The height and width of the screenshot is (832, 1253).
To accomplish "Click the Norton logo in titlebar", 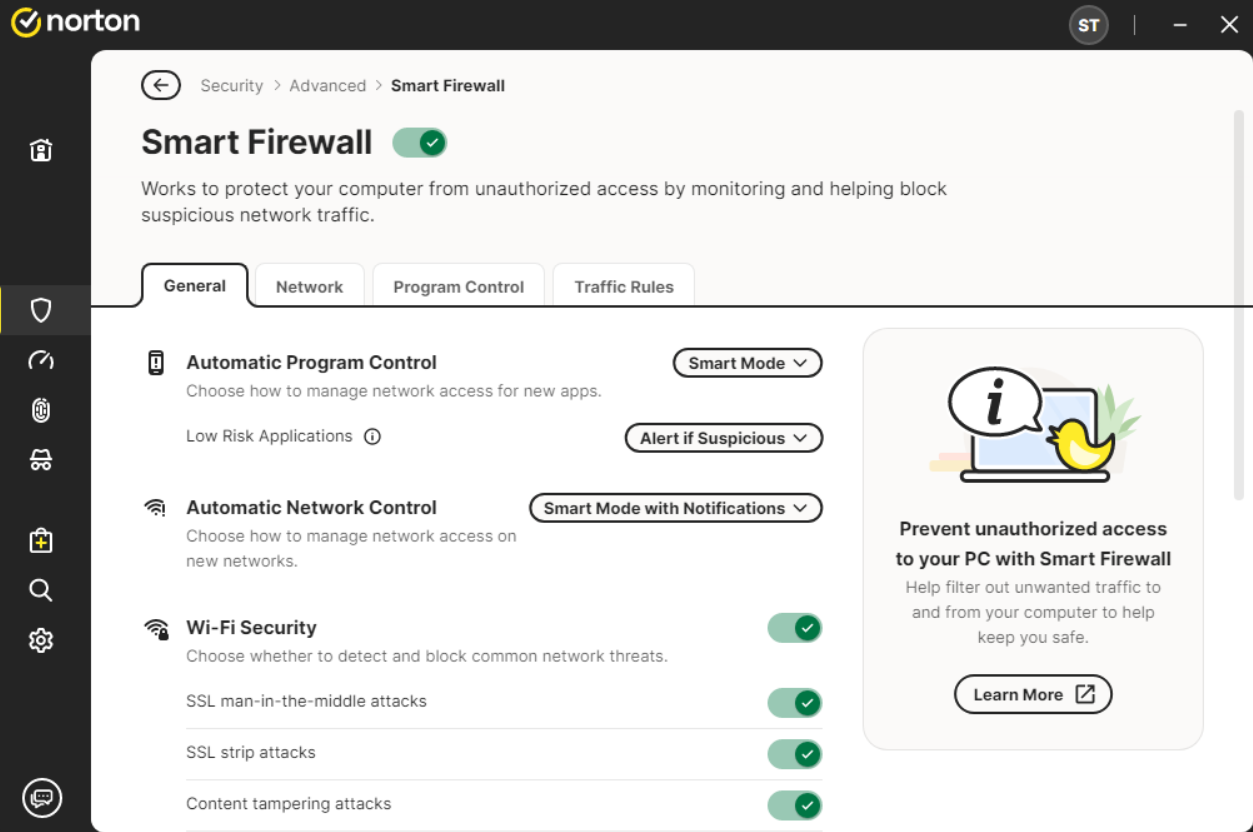I will pyautogui.click(x=75, y=21).
